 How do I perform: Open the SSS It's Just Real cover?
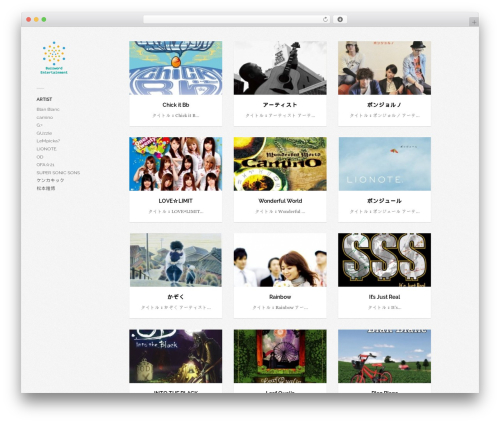[384, 260]
